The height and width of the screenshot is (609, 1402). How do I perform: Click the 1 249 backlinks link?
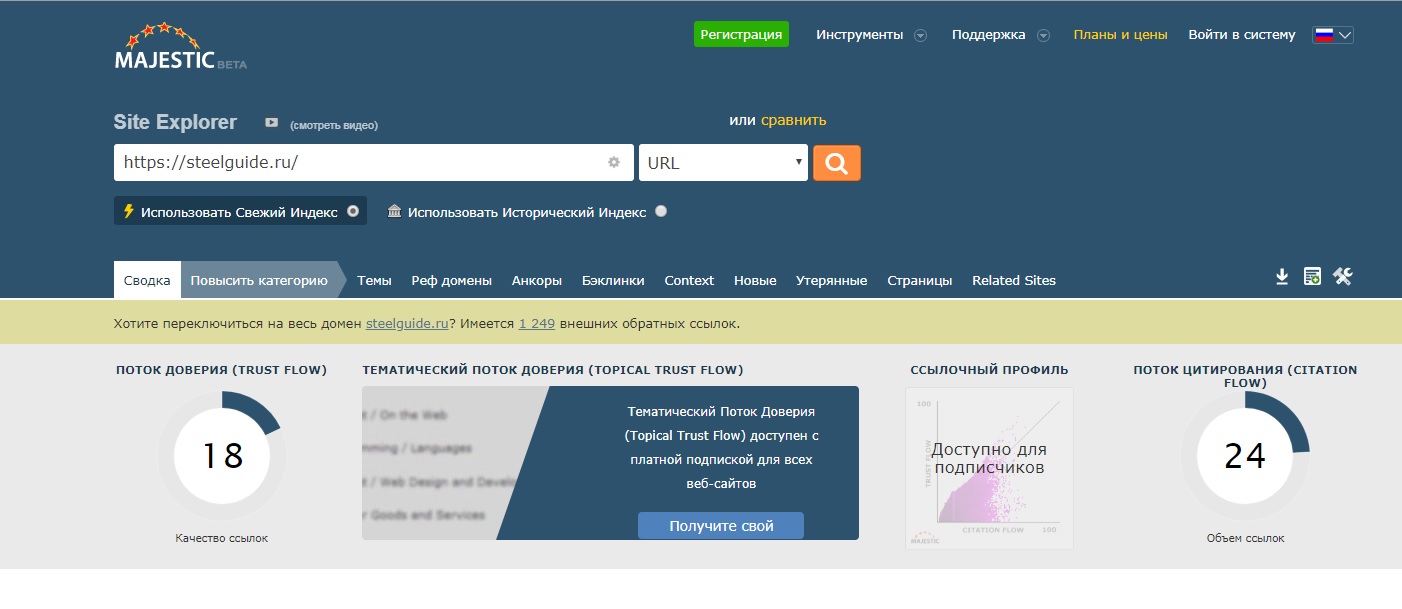tap(536, 324)
